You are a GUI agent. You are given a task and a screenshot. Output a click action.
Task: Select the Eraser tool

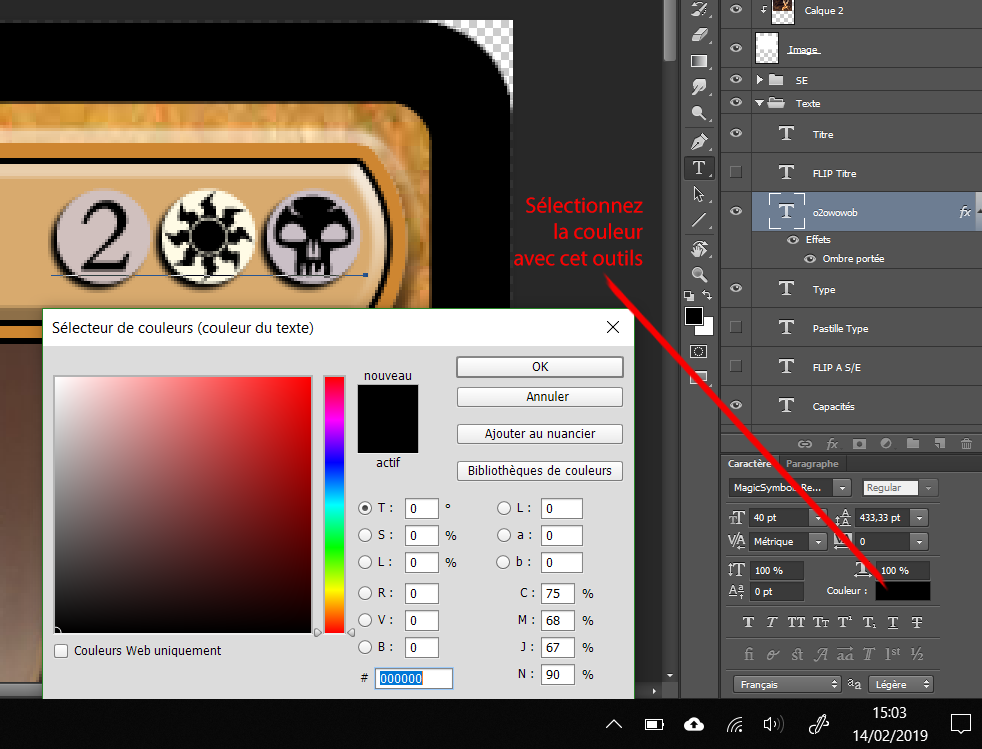tap(699, 35)
